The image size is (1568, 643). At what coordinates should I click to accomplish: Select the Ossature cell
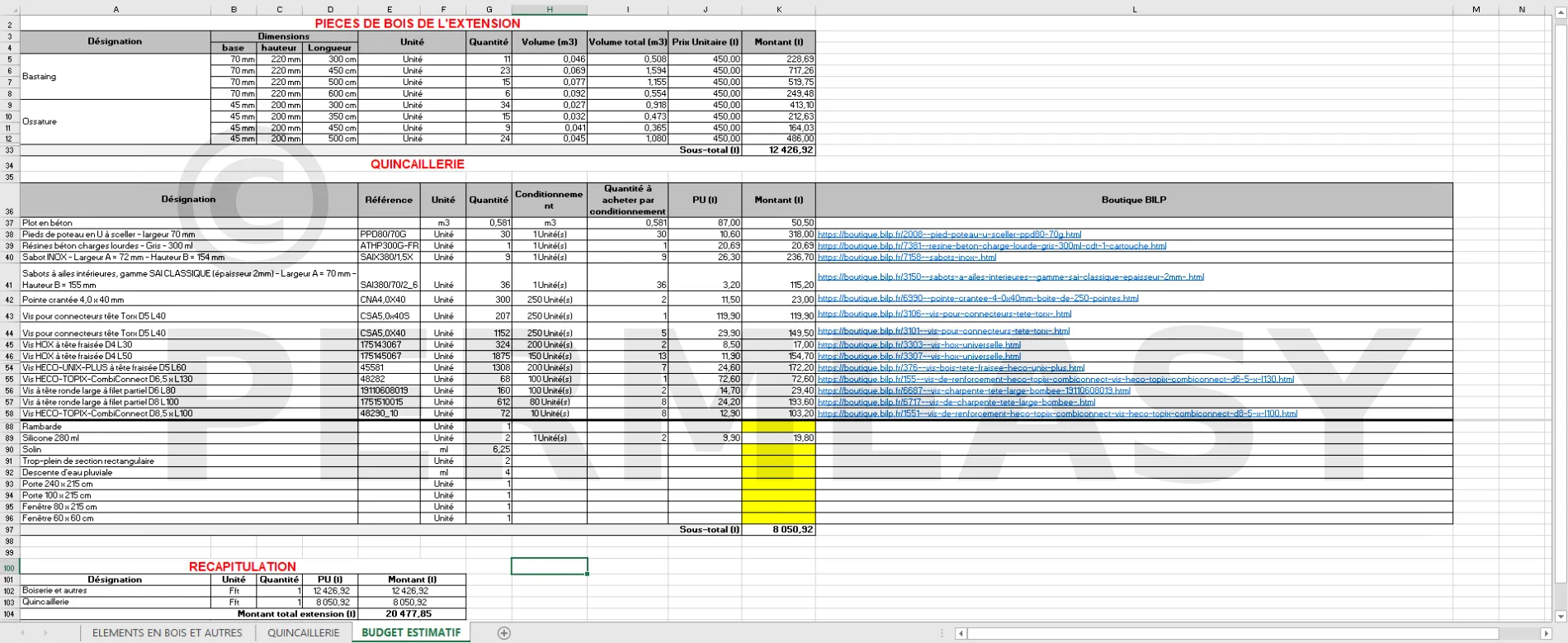[x=116, y=122]
